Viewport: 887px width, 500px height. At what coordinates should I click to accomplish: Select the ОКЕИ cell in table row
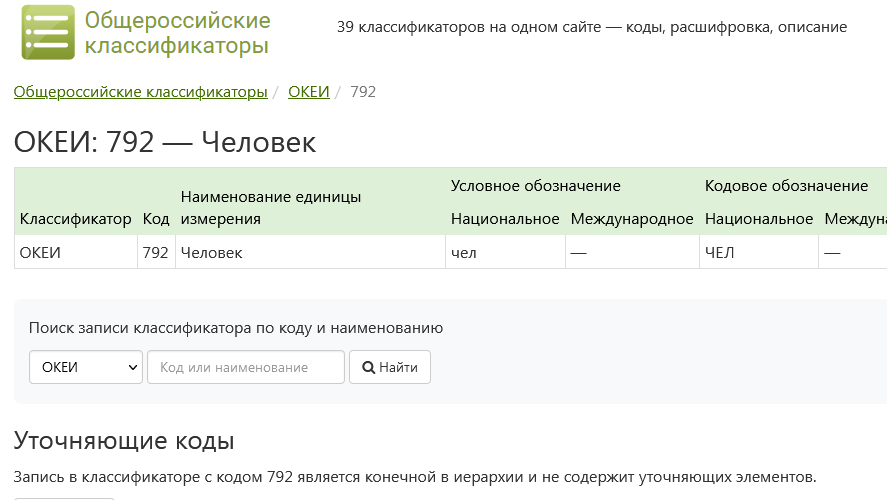click(41, 253)
